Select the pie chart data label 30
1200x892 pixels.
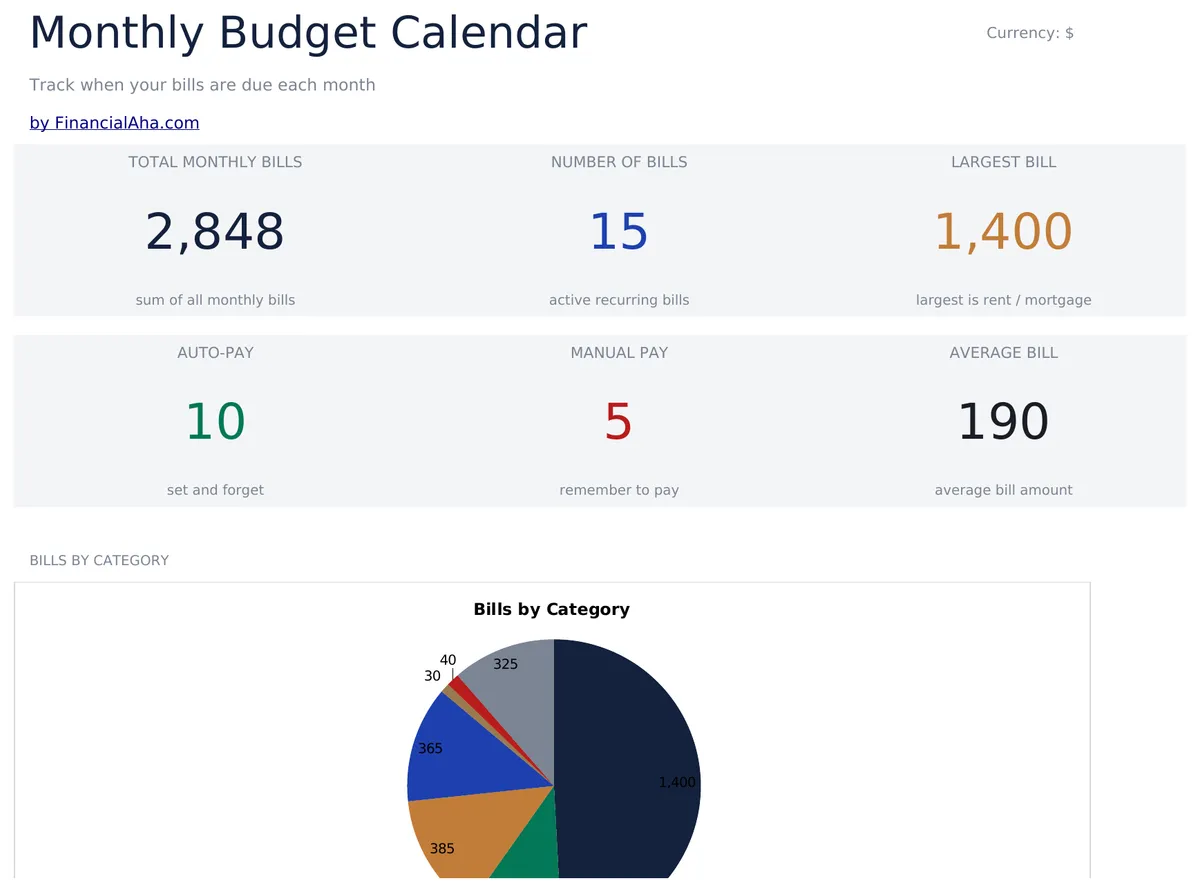(432, 677)
